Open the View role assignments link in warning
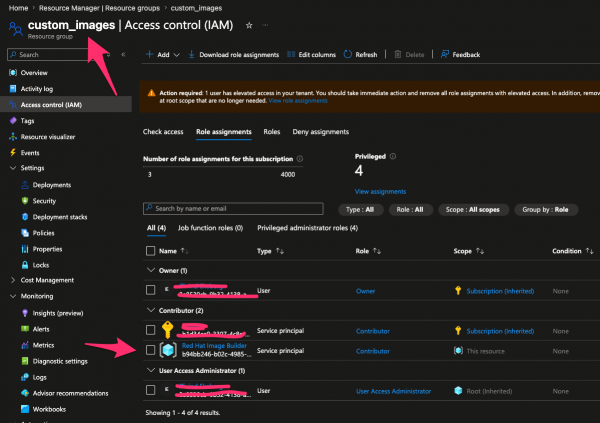Image resolution: width=600 pixels, height=423 pixels. 298,101
